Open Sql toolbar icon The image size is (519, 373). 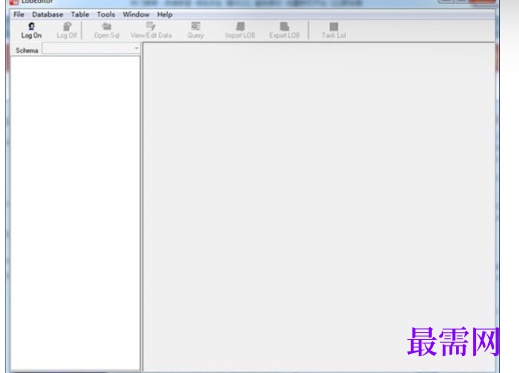point(107,26)
